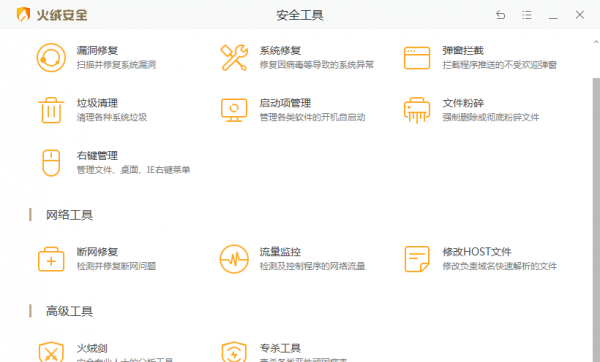Click the 安全工具 window title
The image size is (600, 362).
pyautogui.click(x=300, y=15)
